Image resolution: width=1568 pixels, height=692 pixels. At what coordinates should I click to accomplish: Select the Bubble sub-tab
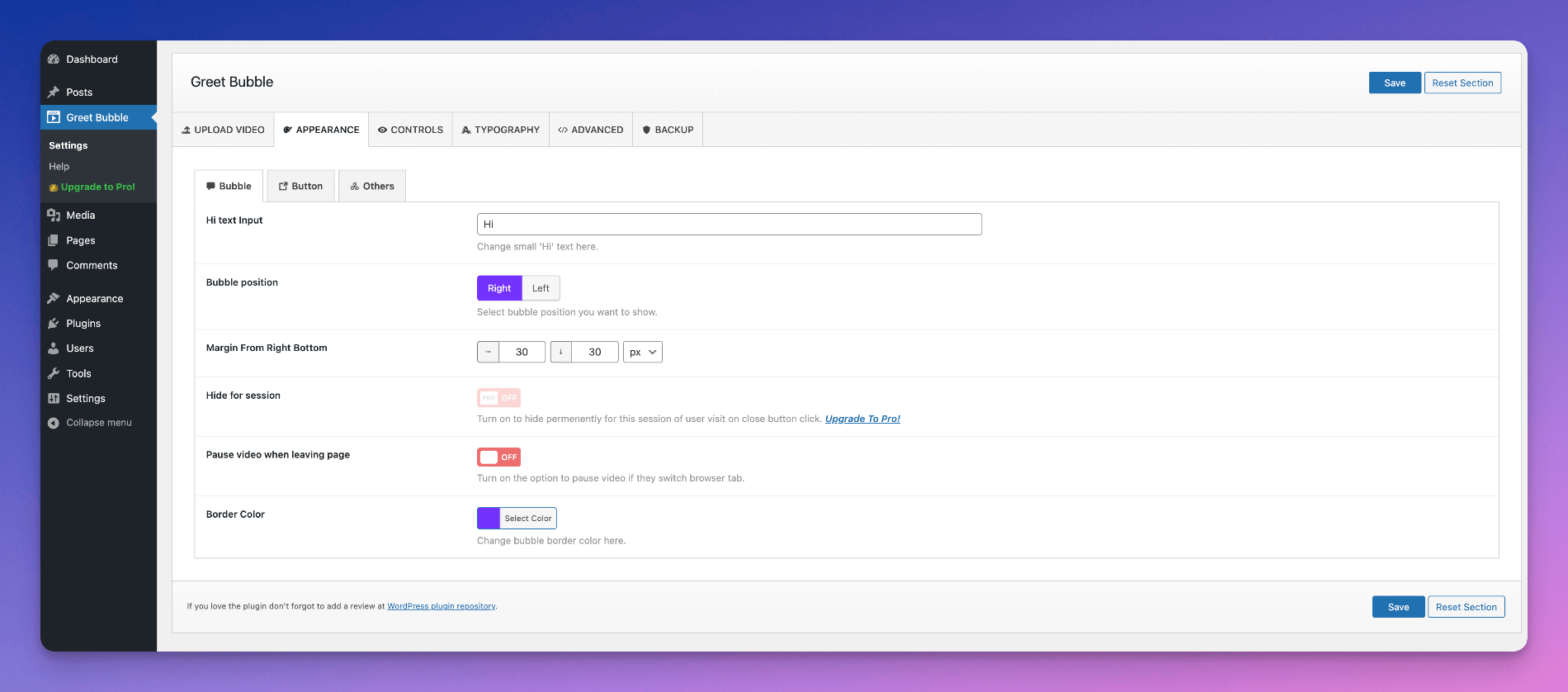[229, 186]
